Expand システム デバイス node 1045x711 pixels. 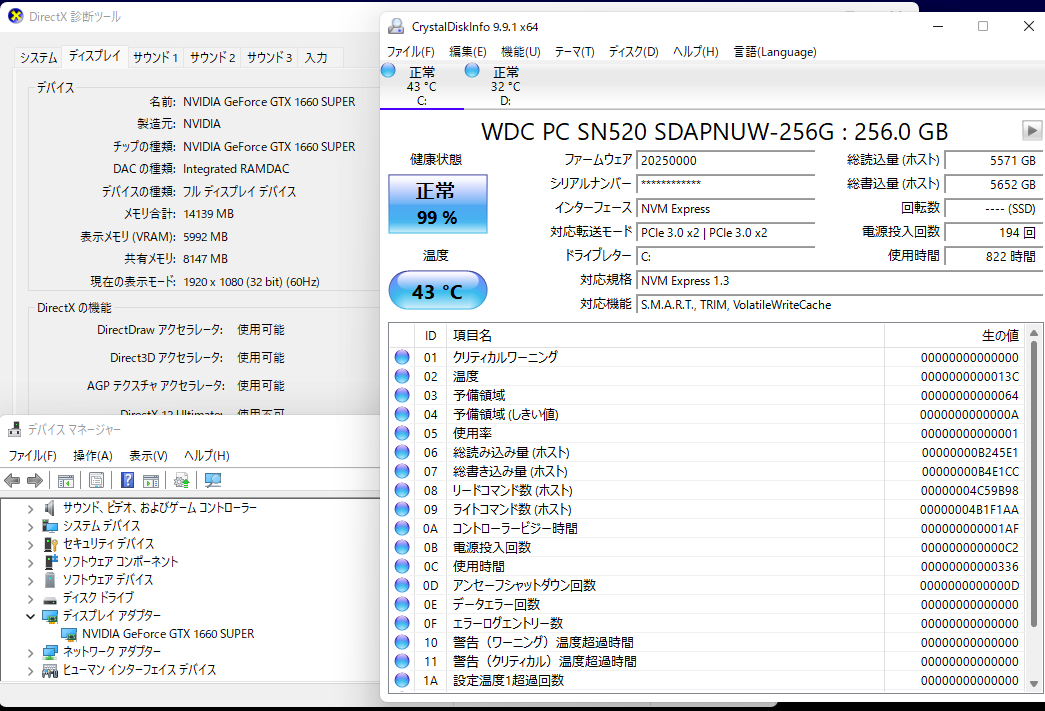30,526
